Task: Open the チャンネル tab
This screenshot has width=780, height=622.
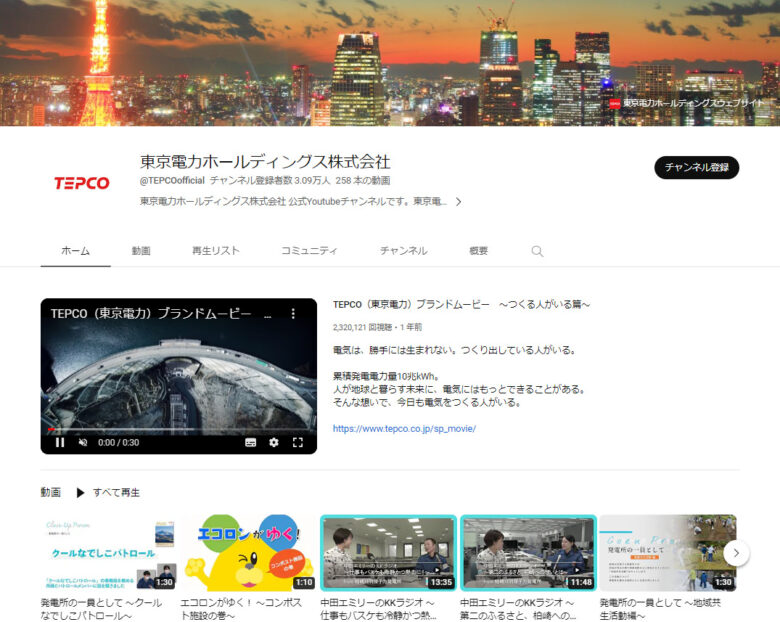Action: (403, 251)
